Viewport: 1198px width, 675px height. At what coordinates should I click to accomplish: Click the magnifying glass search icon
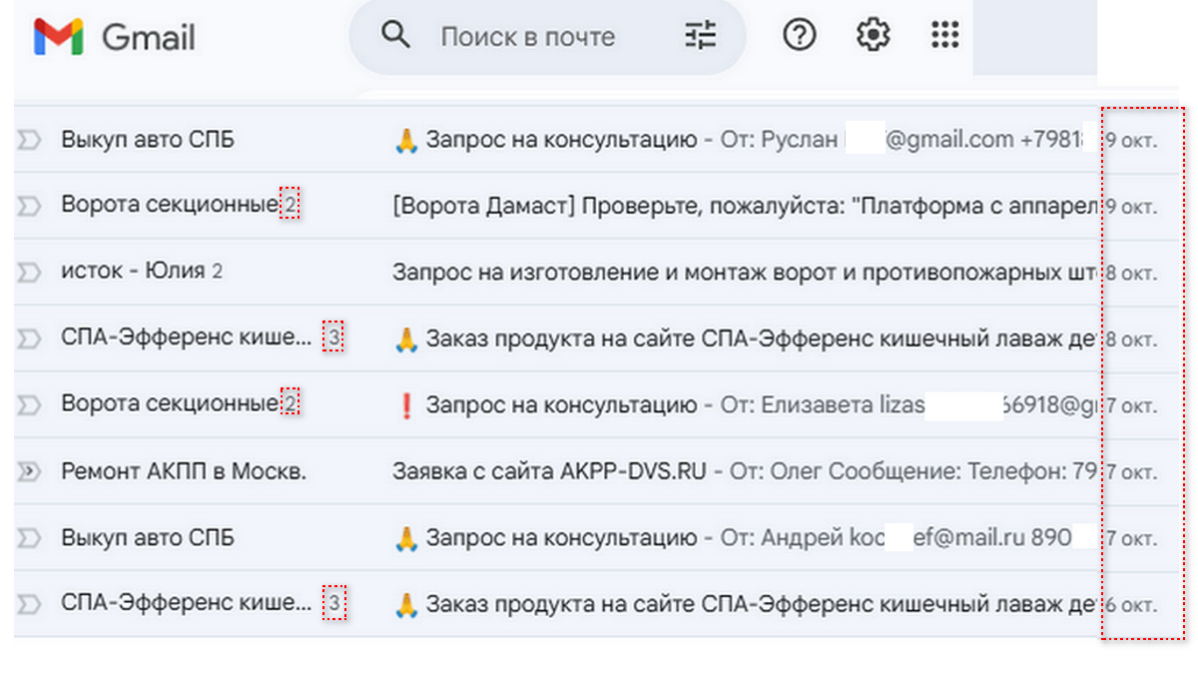point(395,35)
